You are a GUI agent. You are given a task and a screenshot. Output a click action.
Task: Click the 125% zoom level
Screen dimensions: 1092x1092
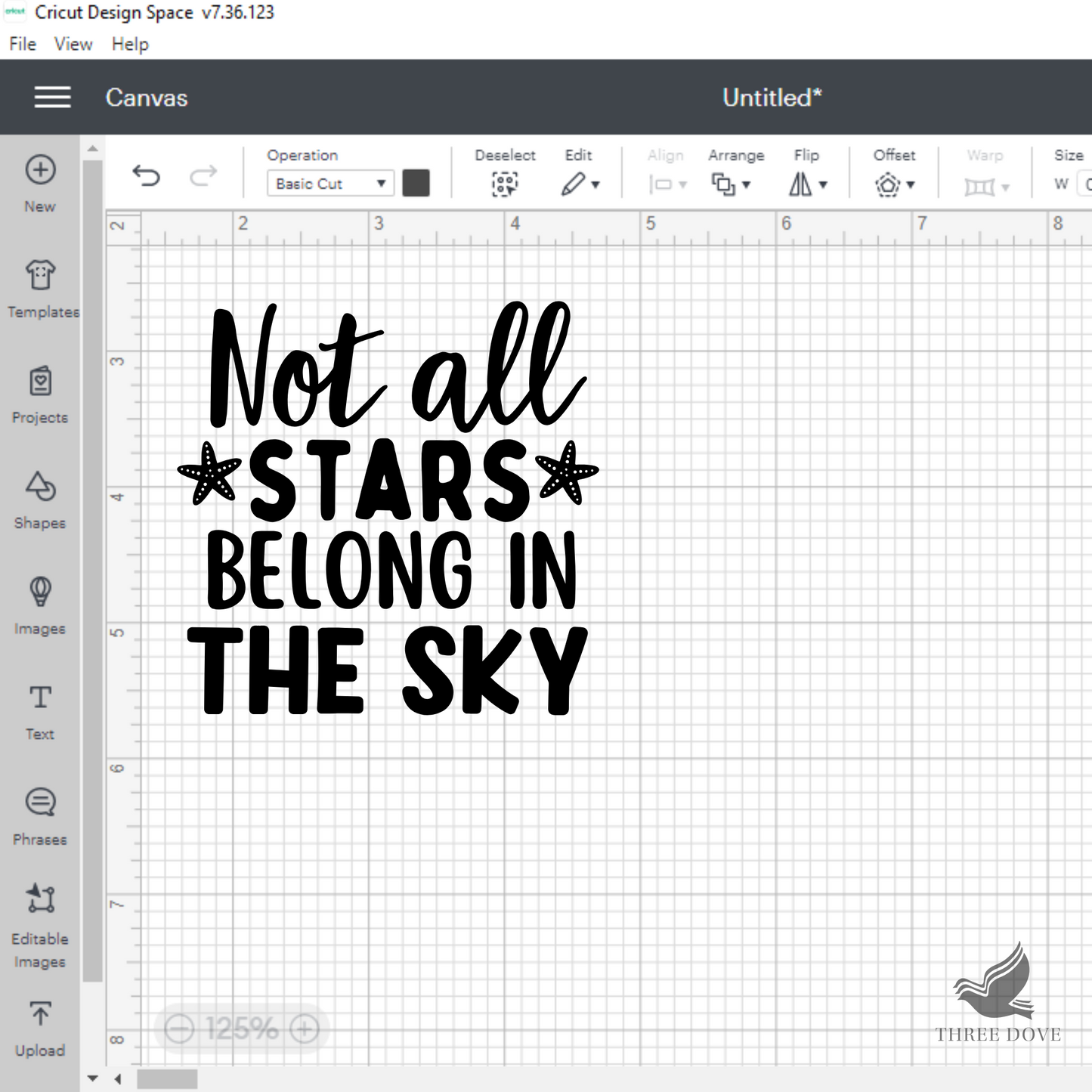[x=242, y=1029]
